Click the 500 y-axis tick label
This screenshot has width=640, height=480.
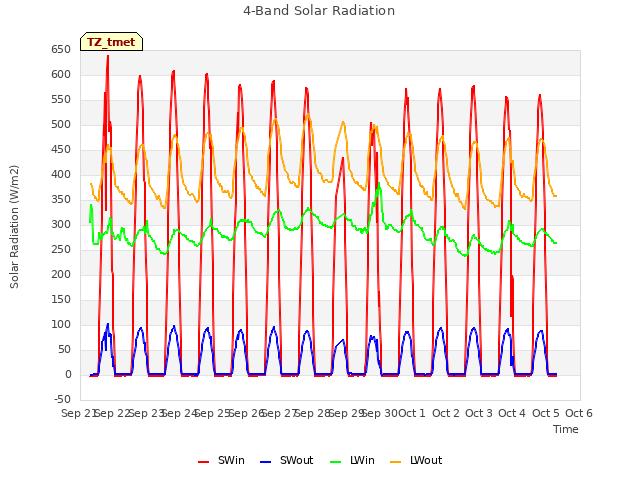point(61,124)
